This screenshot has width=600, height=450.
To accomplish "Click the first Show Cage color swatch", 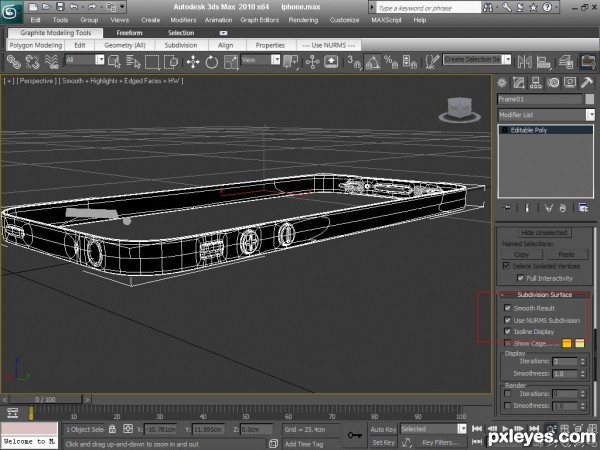I will tap(567, 343).
